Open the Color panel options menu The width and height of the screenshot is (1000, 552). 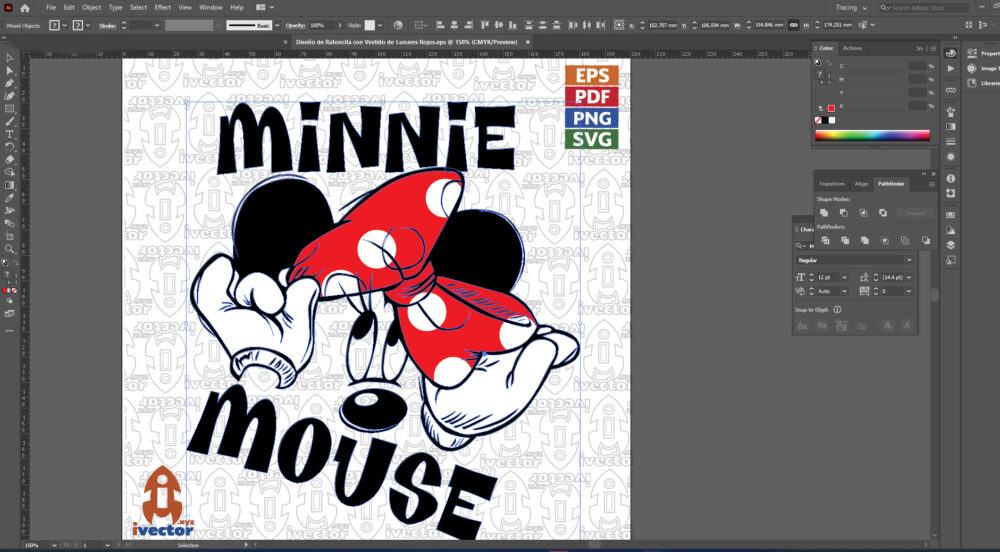(x=934, y=48)
